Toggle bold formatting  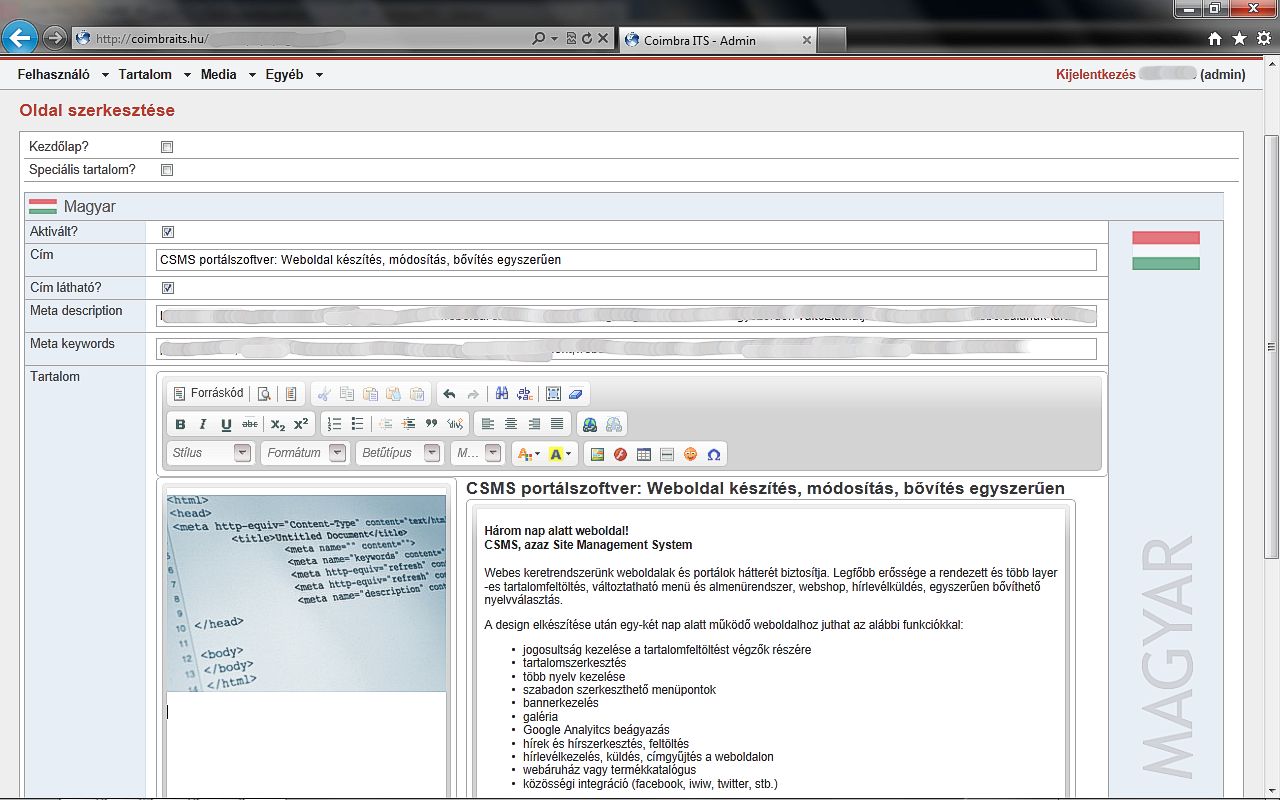point(181,424)
